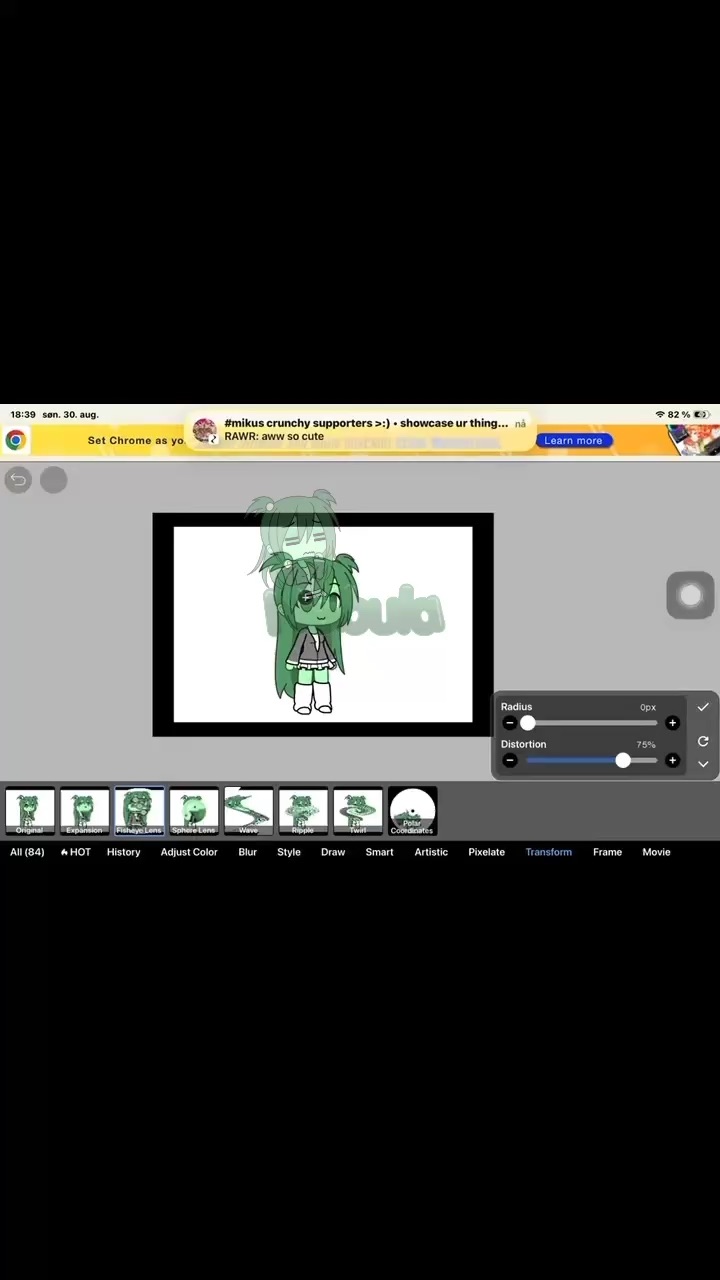This screenshot has width=720, height=1280.
Task: Tap the battery indicator in status bar
Action: tap(702, 414)
